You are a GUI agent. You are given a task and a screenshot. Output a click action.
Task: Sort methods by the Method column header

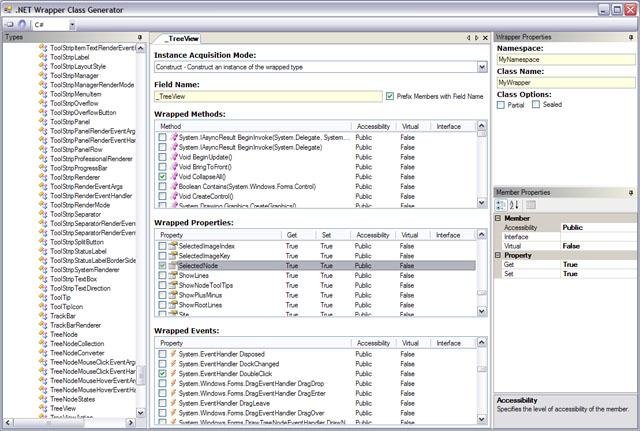click(x=253, y=127)
